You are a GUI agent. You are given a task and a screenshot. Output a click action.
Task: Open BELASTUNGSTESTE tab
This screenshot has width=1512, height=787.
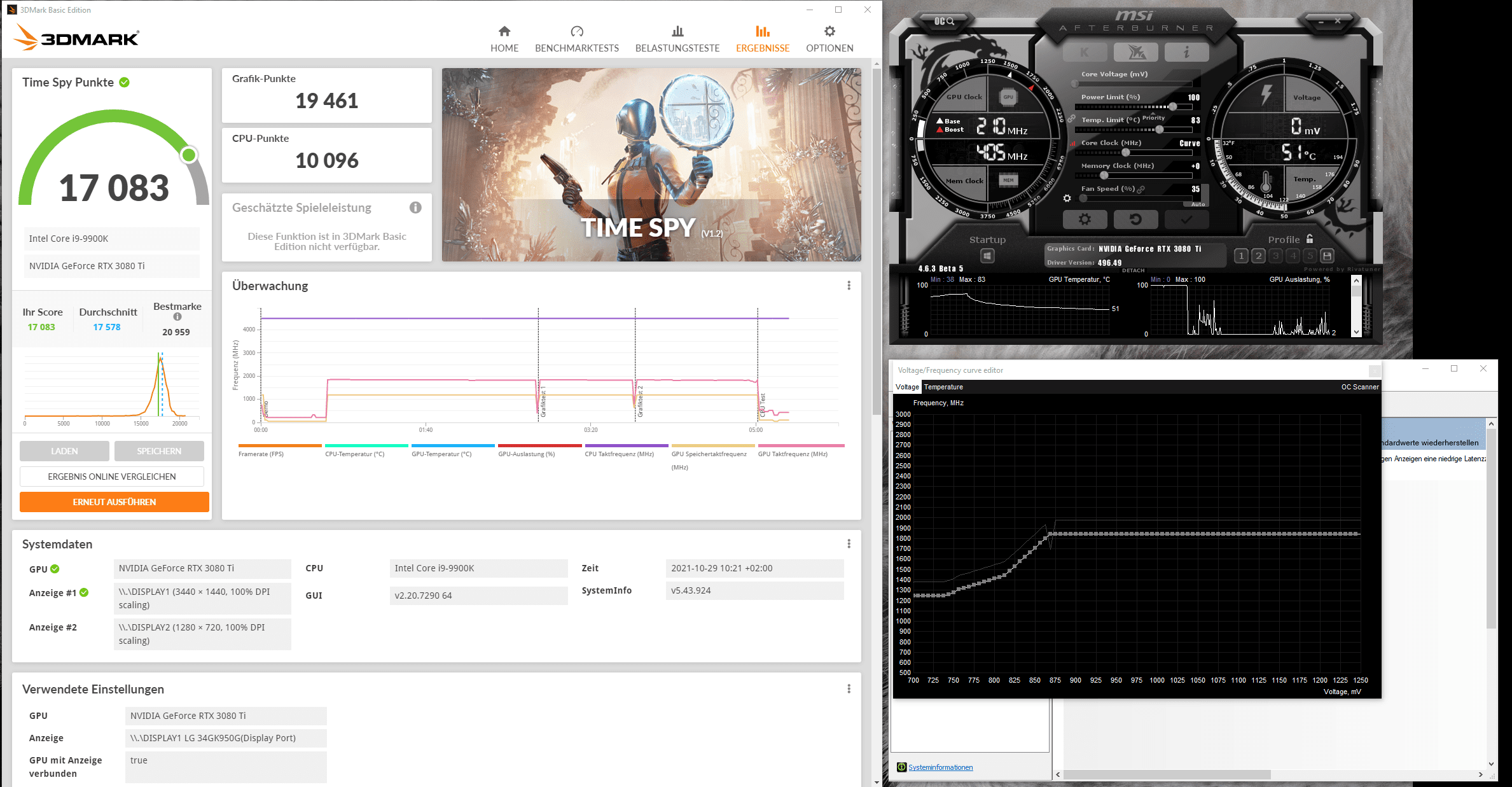coord(677,39)
